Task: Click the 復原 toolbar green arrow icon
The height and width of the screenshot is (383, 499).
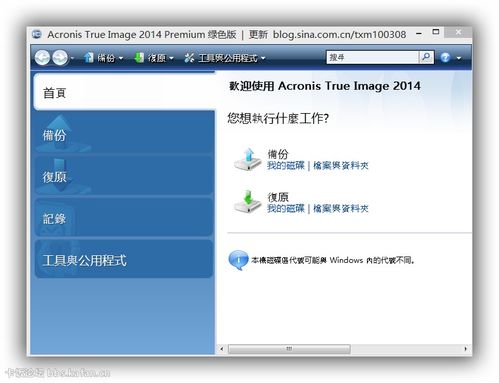Action: 139,58
